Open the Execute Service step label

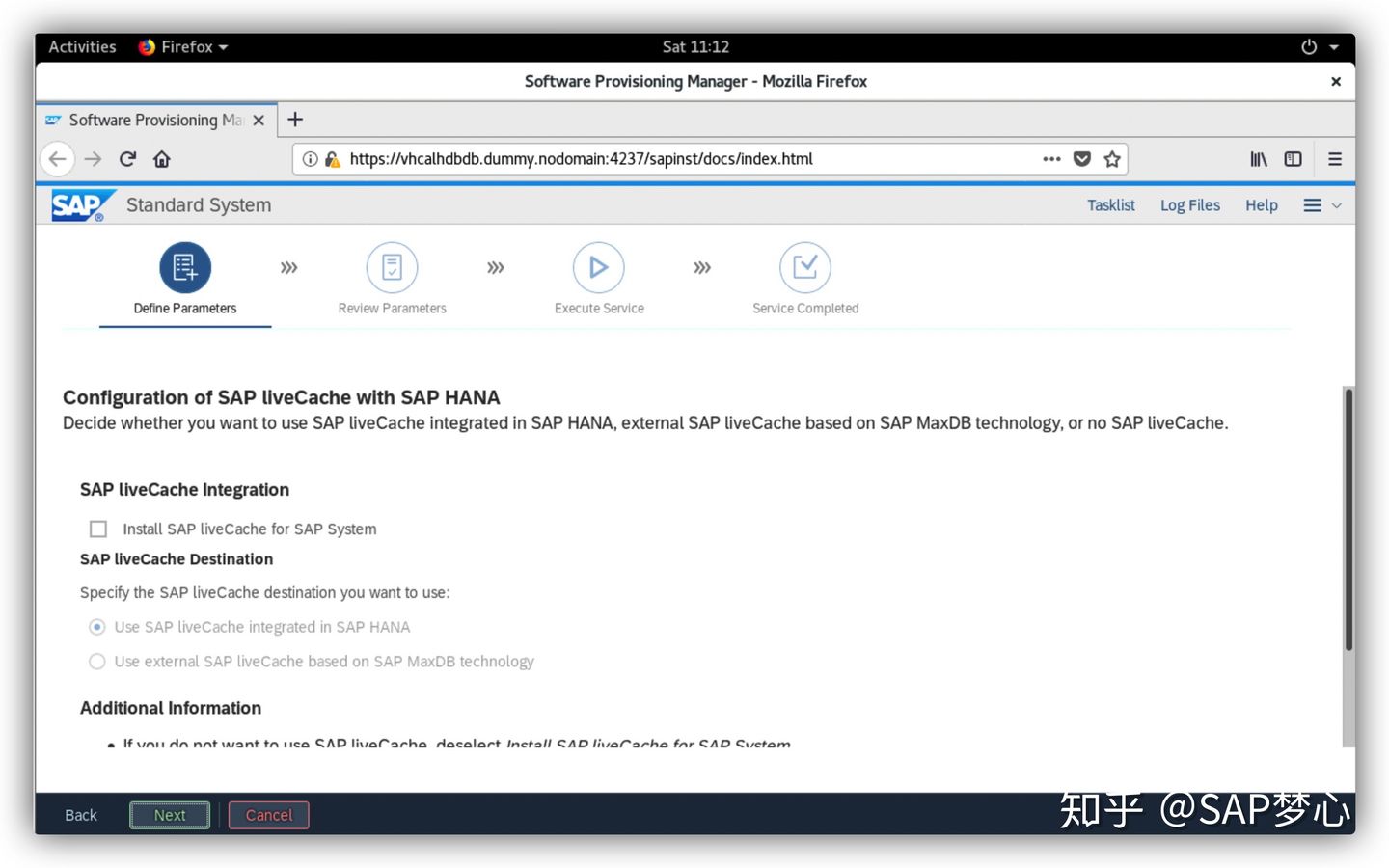[x=599, y=309]
